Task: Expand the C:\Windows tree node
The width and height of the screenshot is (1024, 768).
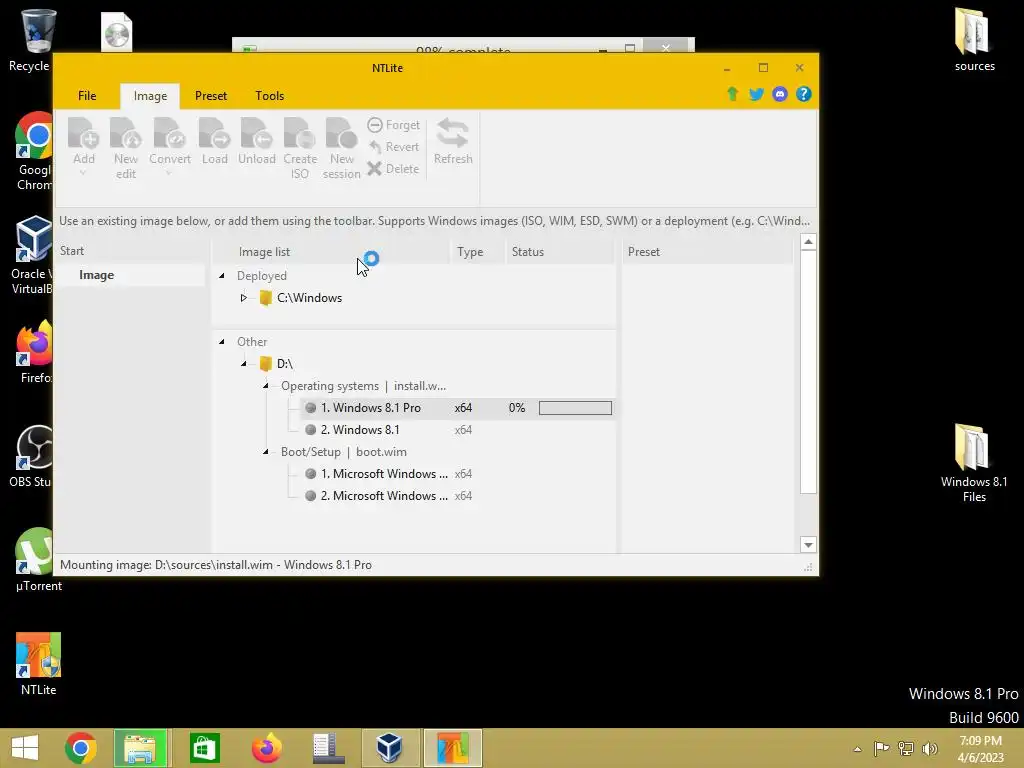Action: click(x=244, y=298)
